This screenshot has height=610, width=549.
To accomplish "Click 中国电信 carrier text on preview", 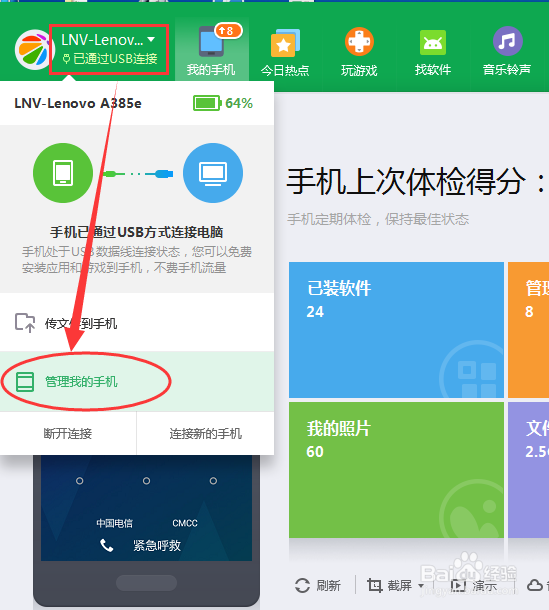I will [x=114, y=523].
